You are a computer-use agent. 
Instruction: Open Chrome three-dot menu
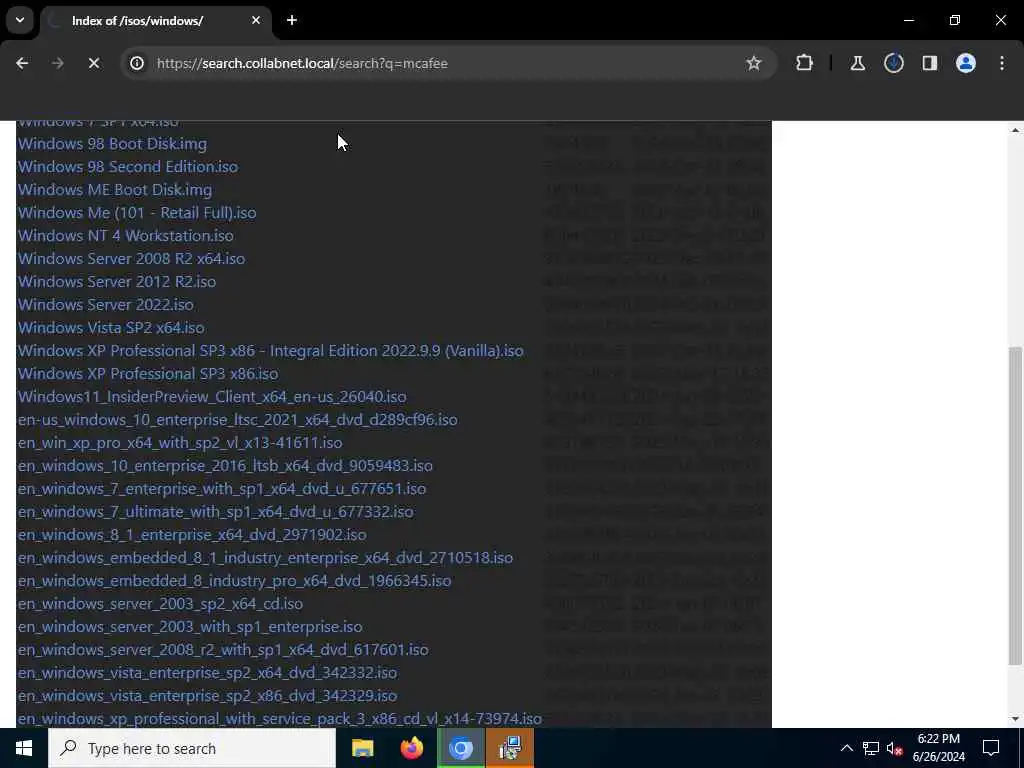[x=1002, y=63]
